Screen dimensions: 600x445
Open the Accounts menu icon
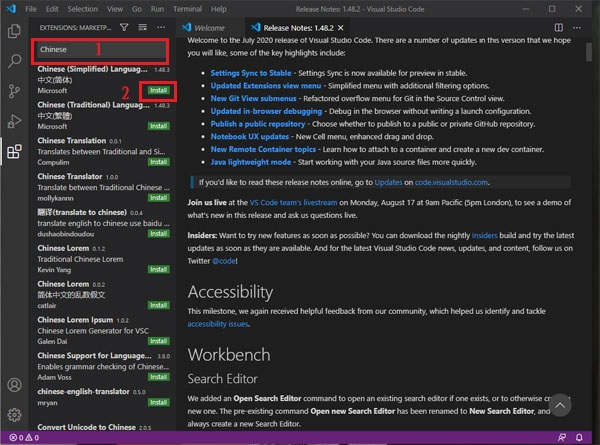coord(15,385)
